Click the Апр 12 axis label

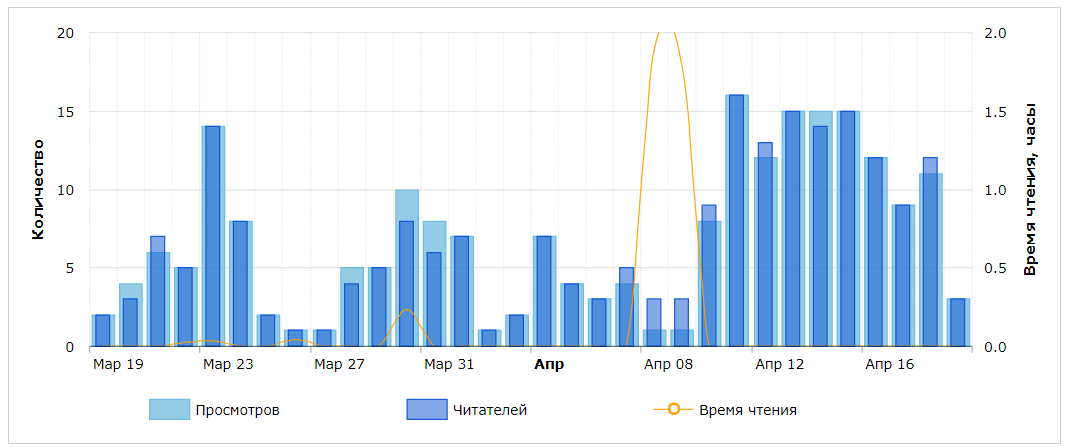pyautogui.click(x=780, y=364)
